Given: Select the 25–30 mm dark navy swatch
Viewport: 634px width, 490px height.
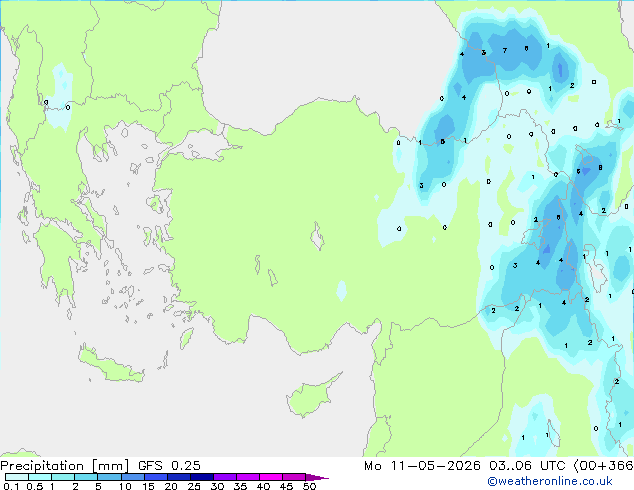Looking at the screenshot, I should 201,477.
